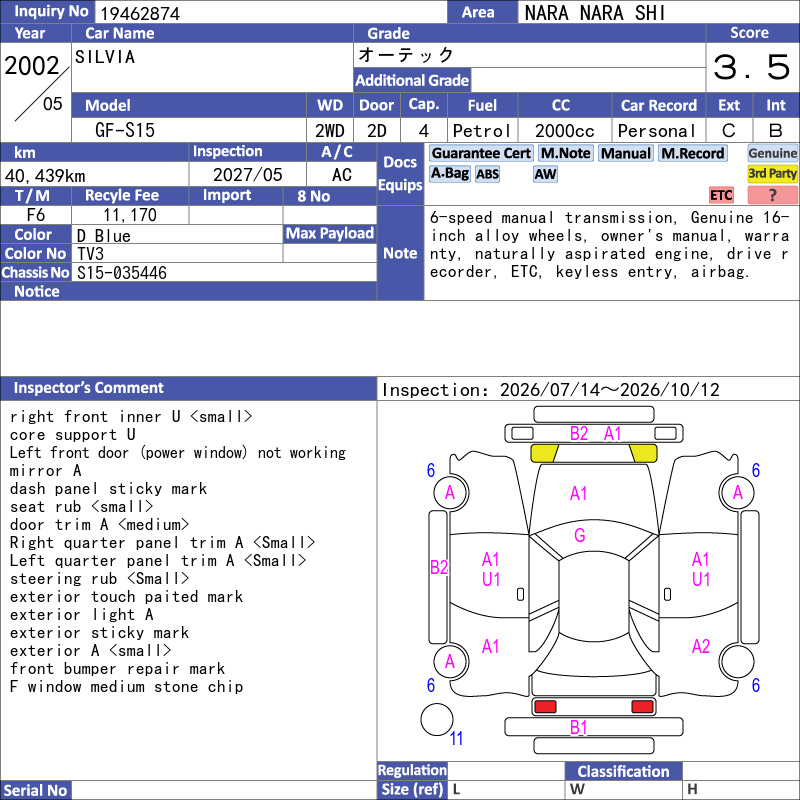Click the B2 A1 front bumper marking

[595, 434]
